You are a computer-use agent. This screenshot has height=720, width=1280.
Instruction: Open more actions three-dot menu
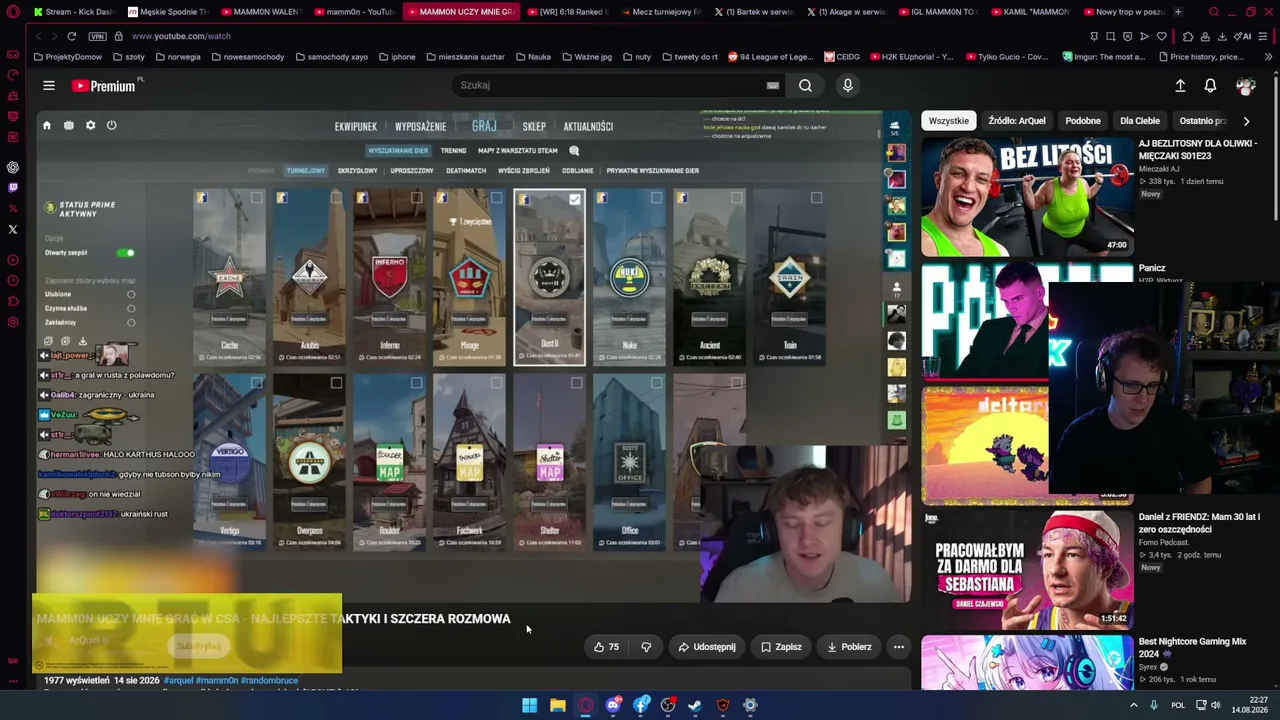pyautogui.click(x=898, y=647)
